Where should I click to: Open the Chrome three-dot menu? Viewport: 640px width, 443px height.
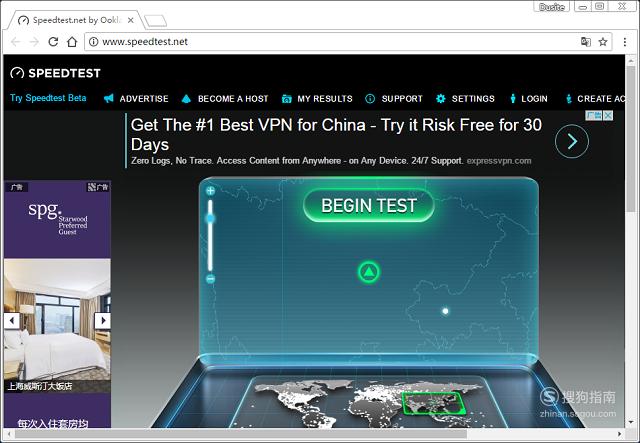(624, 42)
